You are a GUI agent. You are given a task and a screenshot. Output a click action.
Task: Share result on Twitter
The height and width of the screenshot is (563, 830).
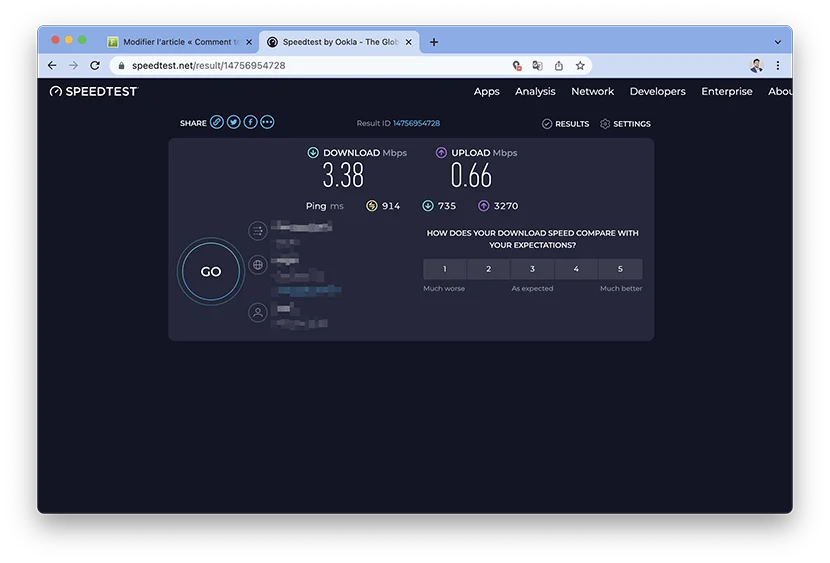pos(233,122)
